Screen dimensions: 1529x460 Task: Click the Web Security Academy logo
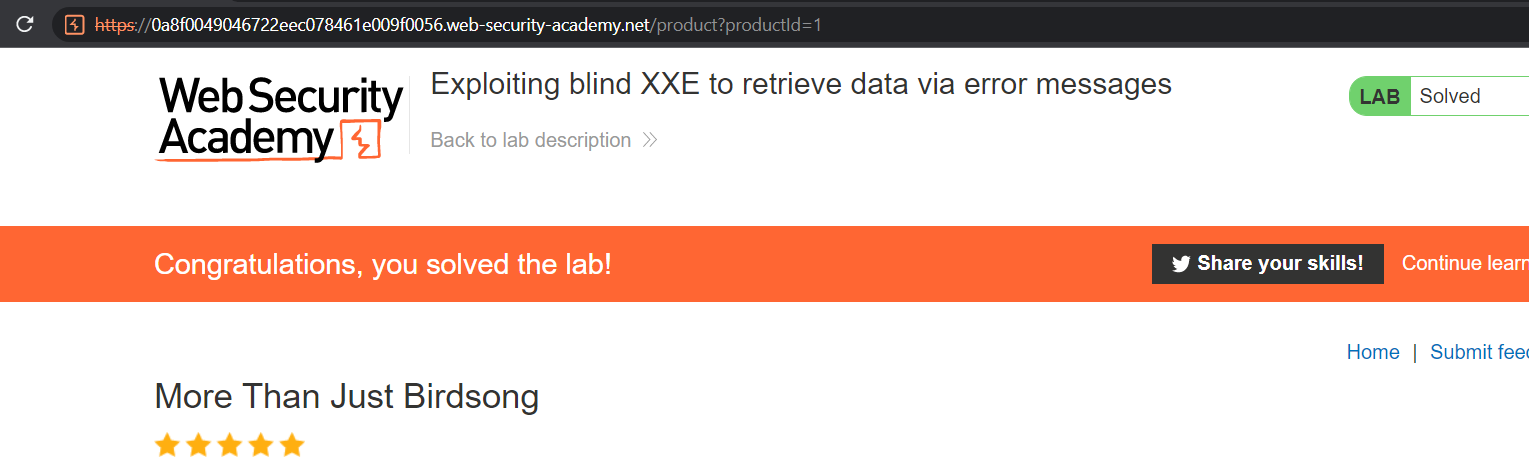280,119
